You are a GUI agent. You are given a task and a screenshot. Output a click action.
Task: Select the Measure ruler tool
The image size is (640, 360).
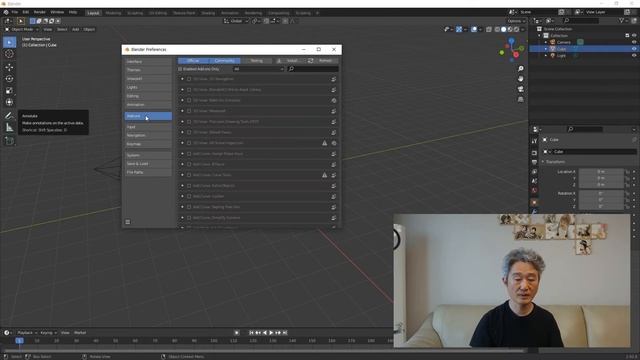coord(9,128)
